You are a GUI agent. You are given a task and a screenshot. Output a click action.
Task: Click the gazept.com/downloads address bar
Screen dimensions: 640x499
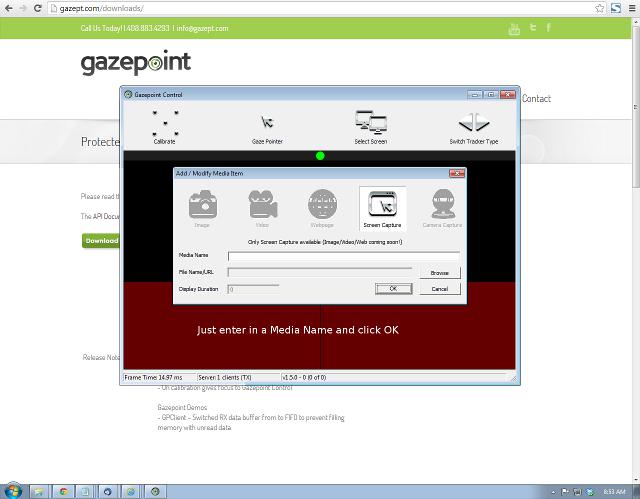click(x=322, y=8)
